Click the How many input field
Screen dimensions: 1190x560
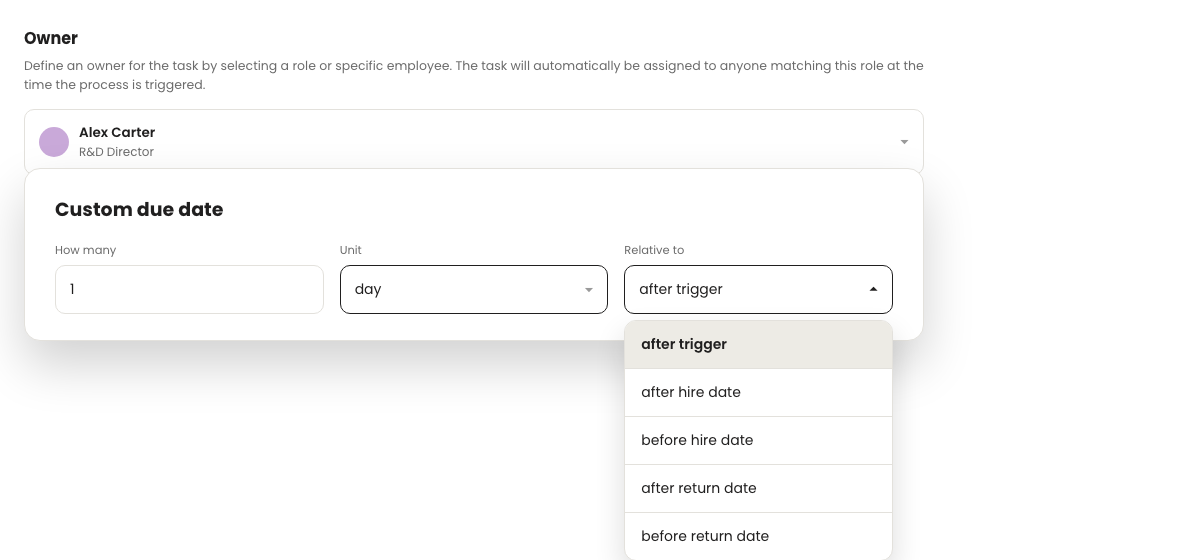click(189, 289)
